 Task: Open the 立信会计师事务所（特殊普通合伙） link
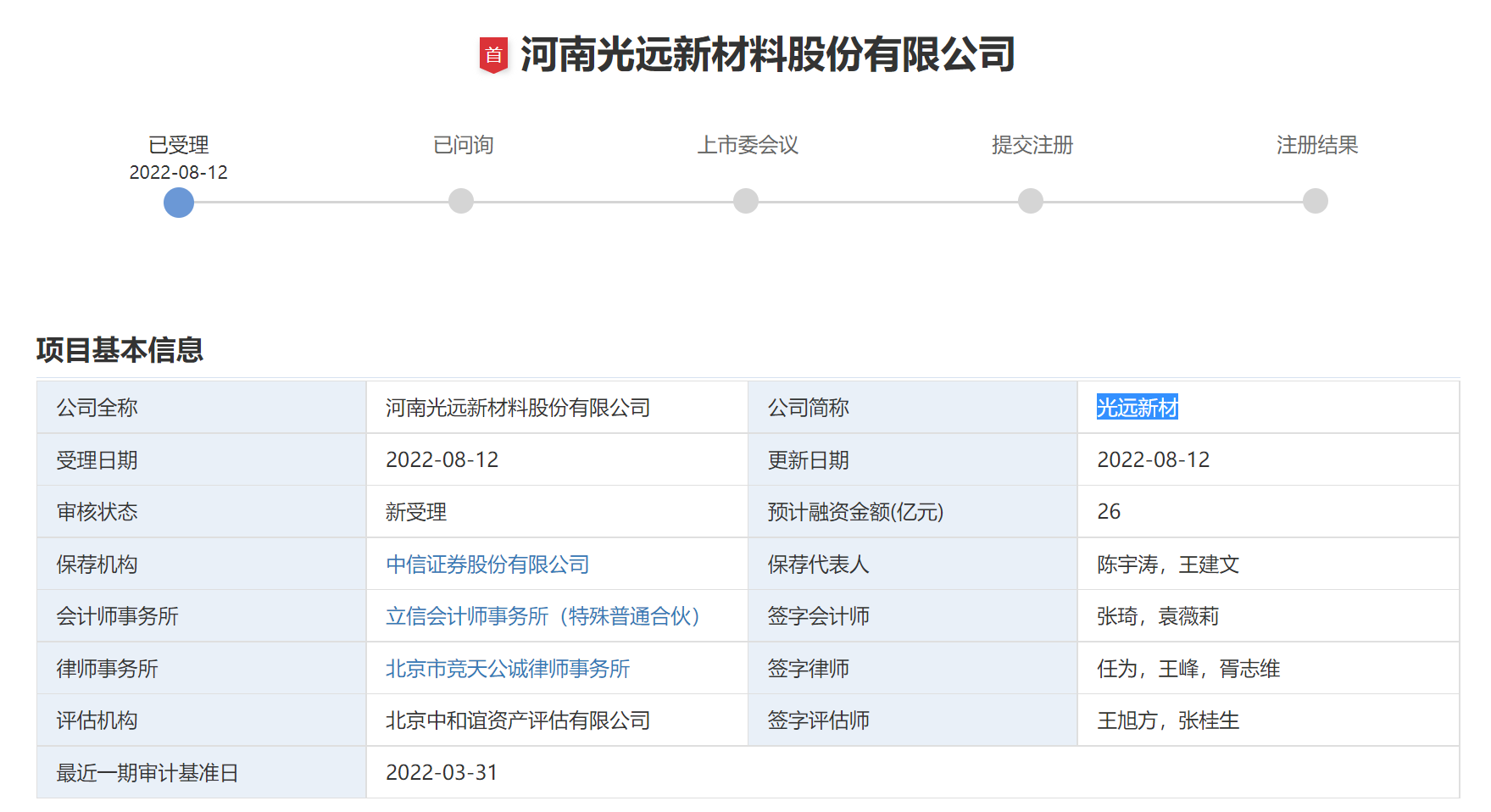(544, 616)
